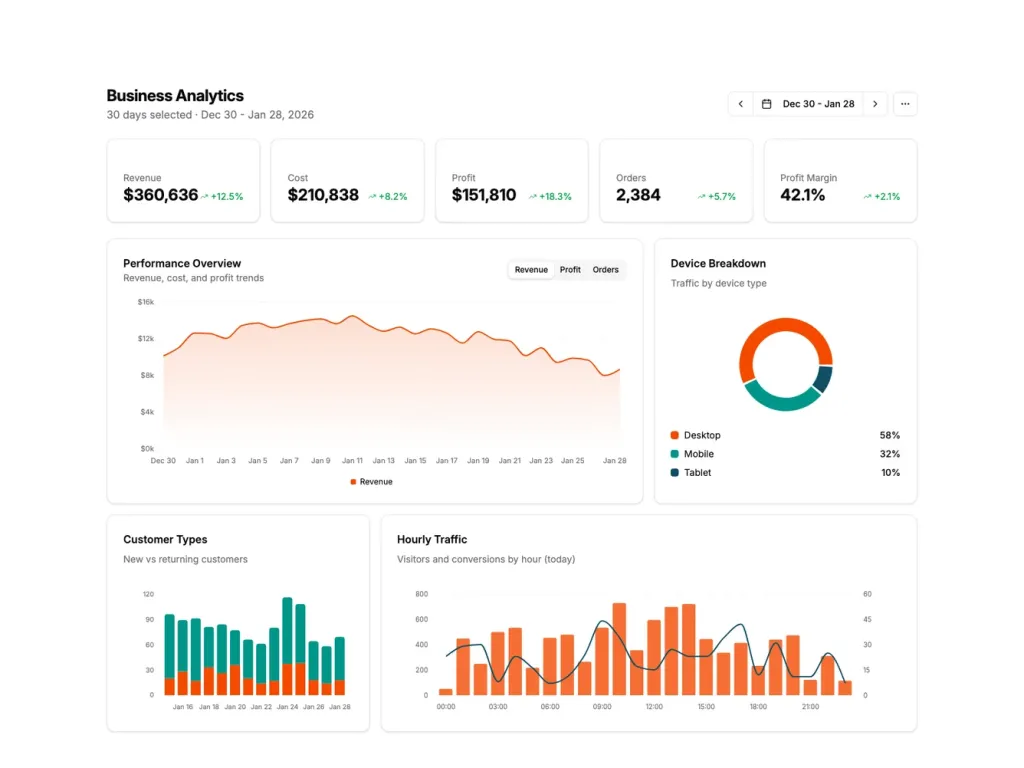Click the Revenue trend arrow icon
The width and height of the screenshot is (1024, 768).
pos(205,197)
